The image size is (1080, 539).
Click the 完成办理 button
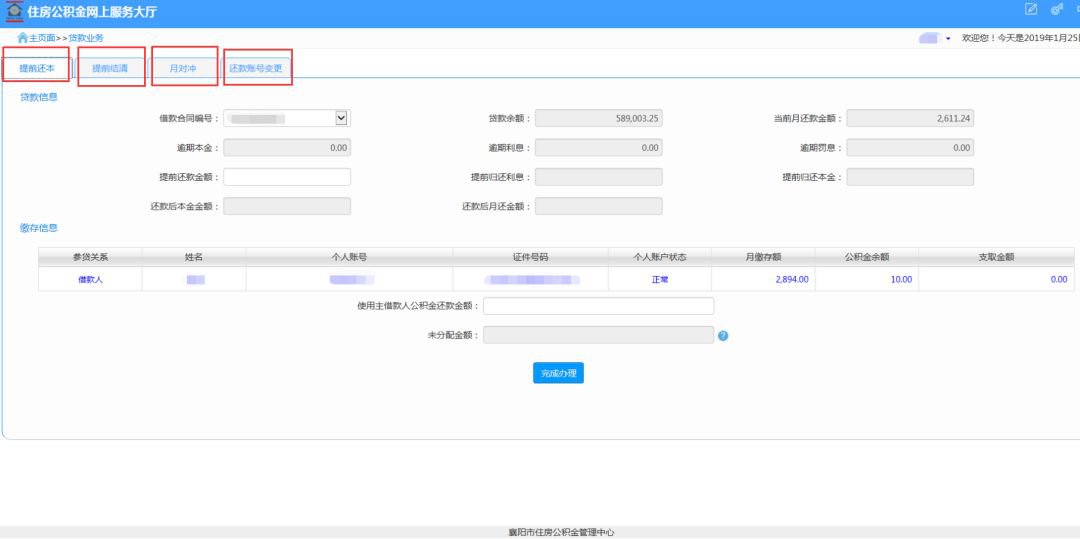tap(557, 373)
